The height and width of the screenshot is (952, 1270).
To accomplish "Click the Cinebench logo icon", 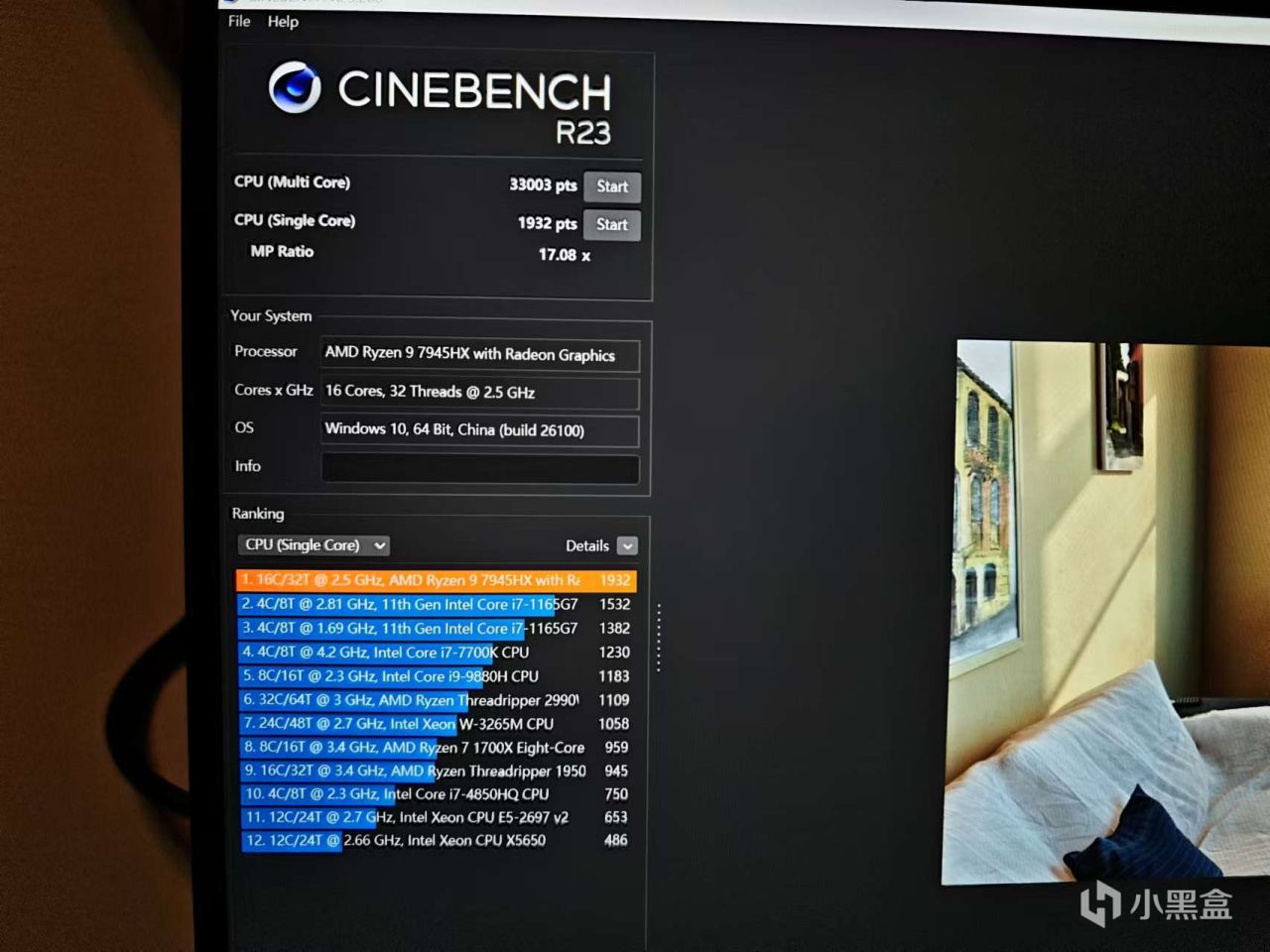I will (295, 87).
